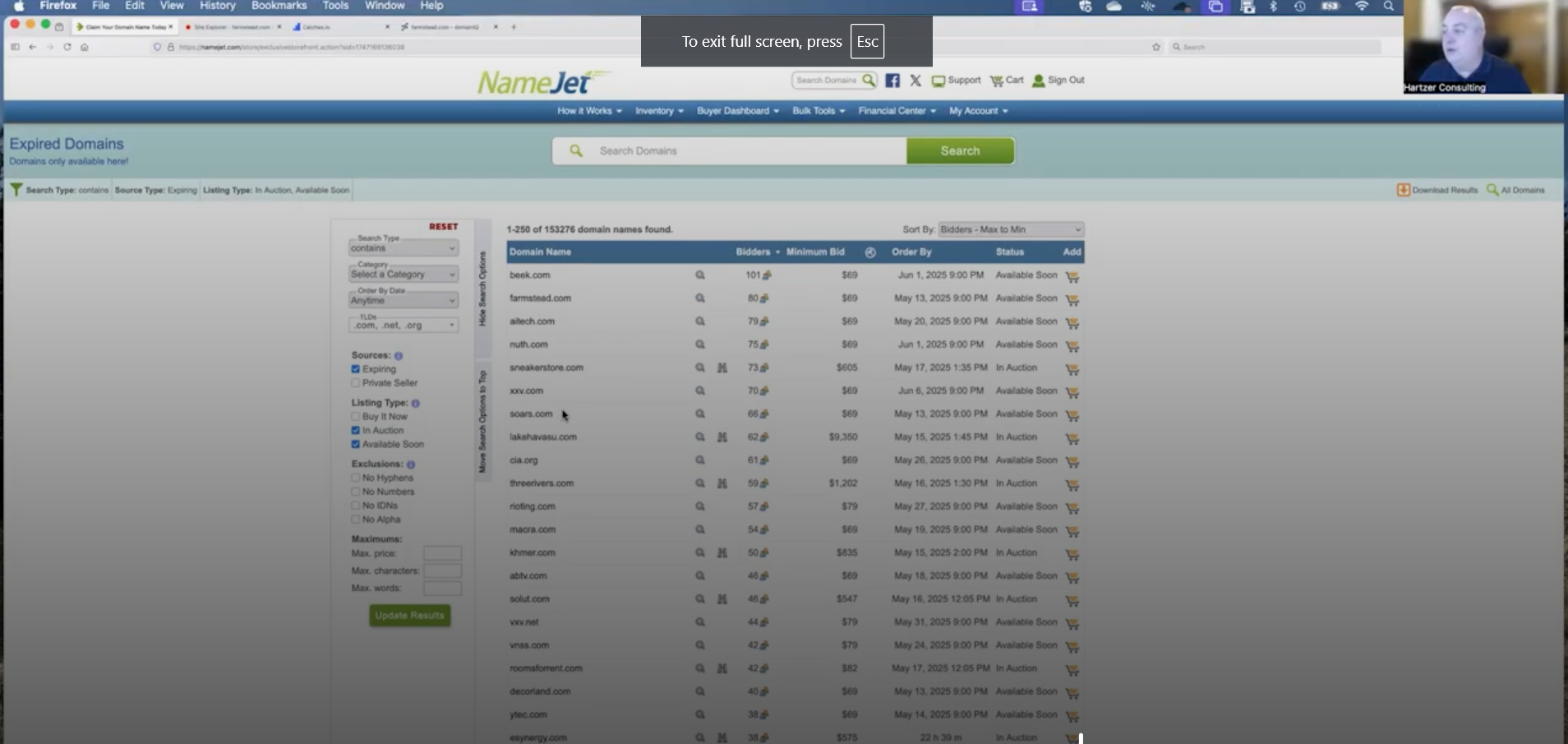
Task: Open Select a Category dropdown
Action: pyautogui.click(x=404, y=274)
